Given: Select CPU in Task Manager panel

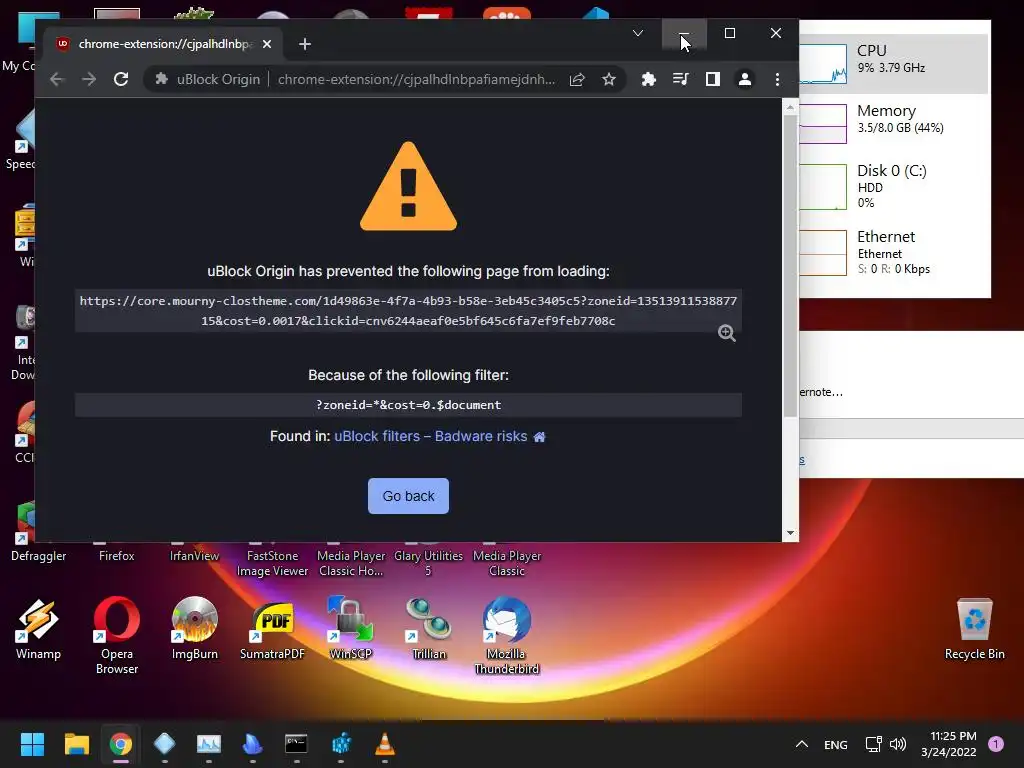Looking at the screenshot, I should coord(894,63).
